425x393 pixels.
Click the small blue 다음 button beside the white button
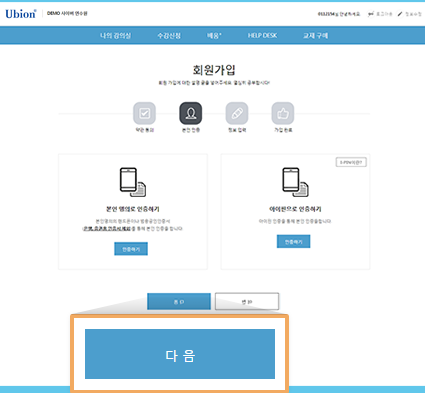click(179, 302)
